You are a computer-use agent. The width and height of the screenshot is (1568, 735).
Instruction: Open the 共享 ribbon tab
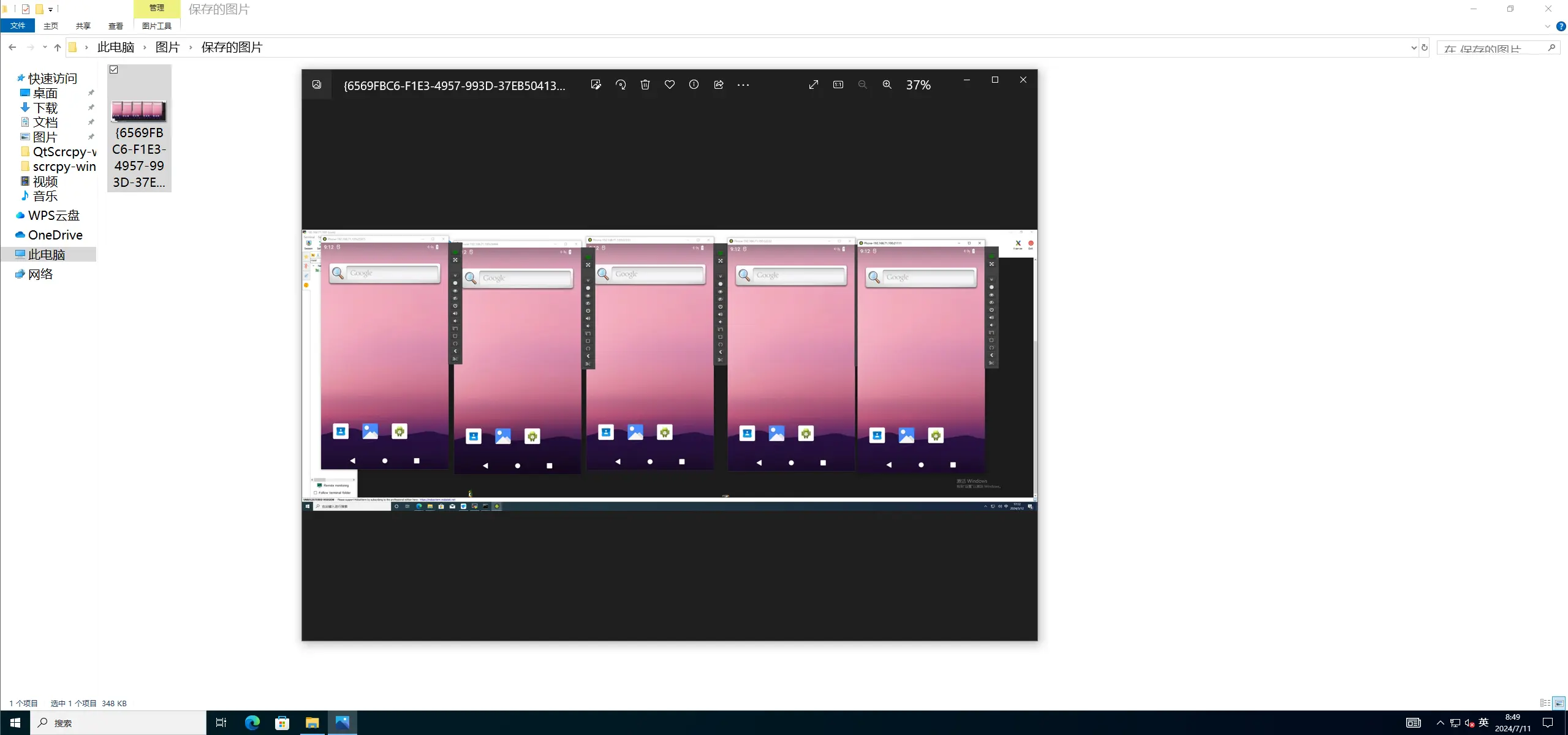tap(83, 26)
